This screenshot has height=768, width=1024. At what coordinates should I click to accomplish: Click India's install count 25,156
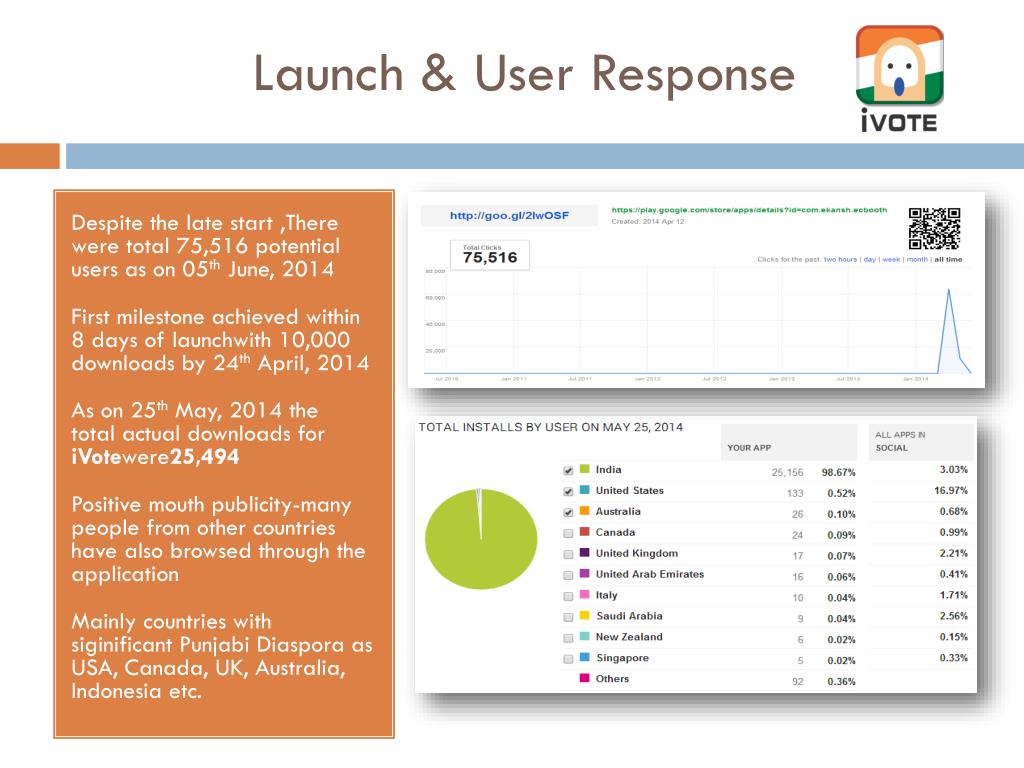[787, 472]
